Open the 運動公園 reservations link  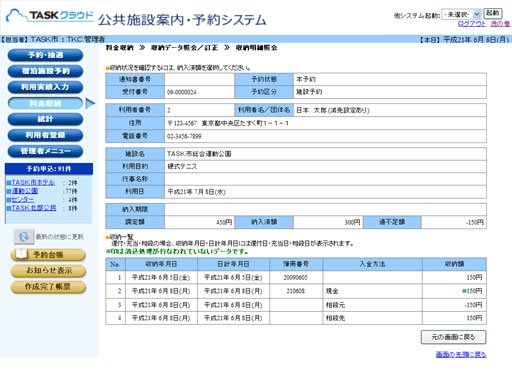[x=25, y=191]
